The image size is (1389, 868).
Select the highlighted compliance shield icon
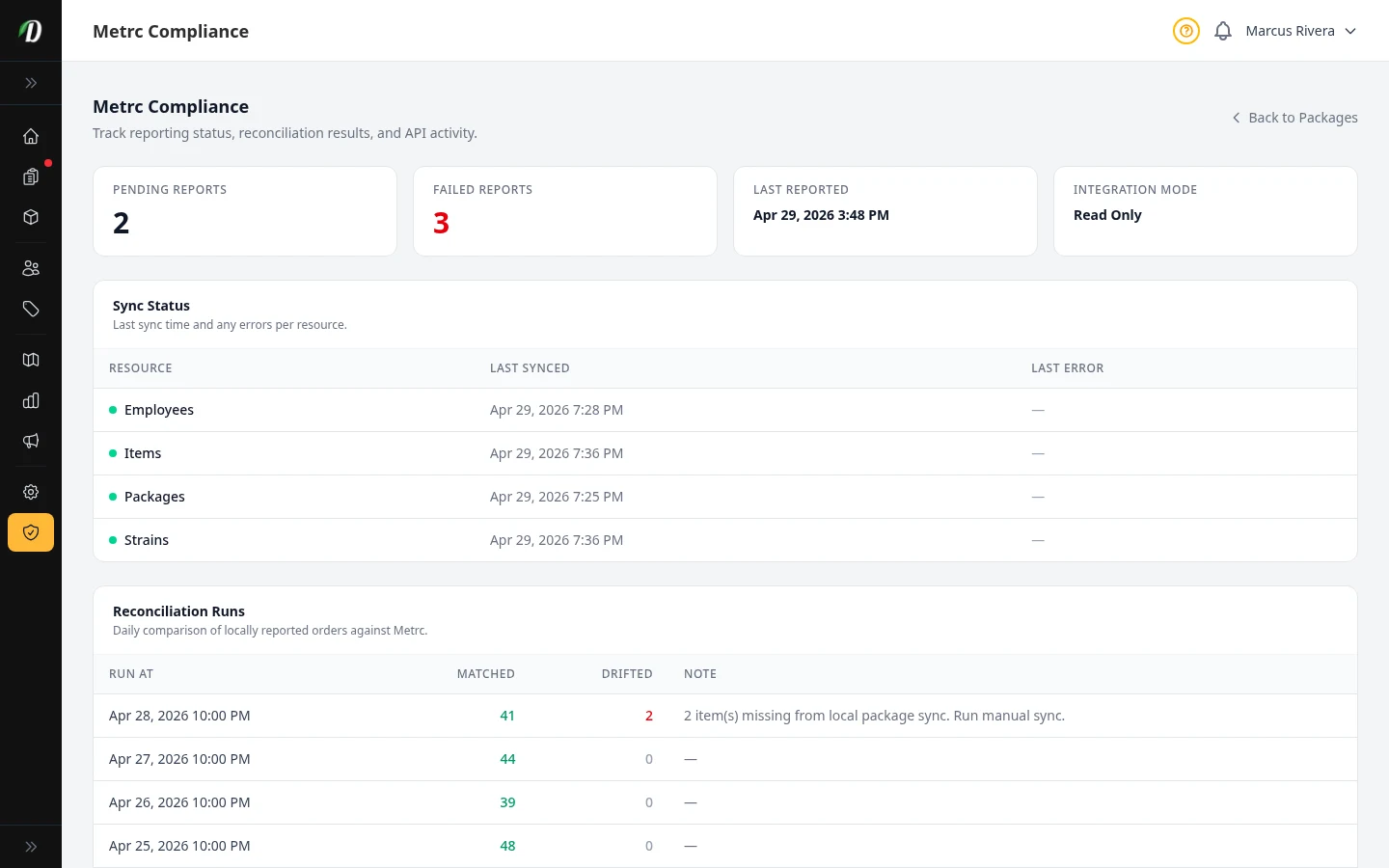click(31, 531)
